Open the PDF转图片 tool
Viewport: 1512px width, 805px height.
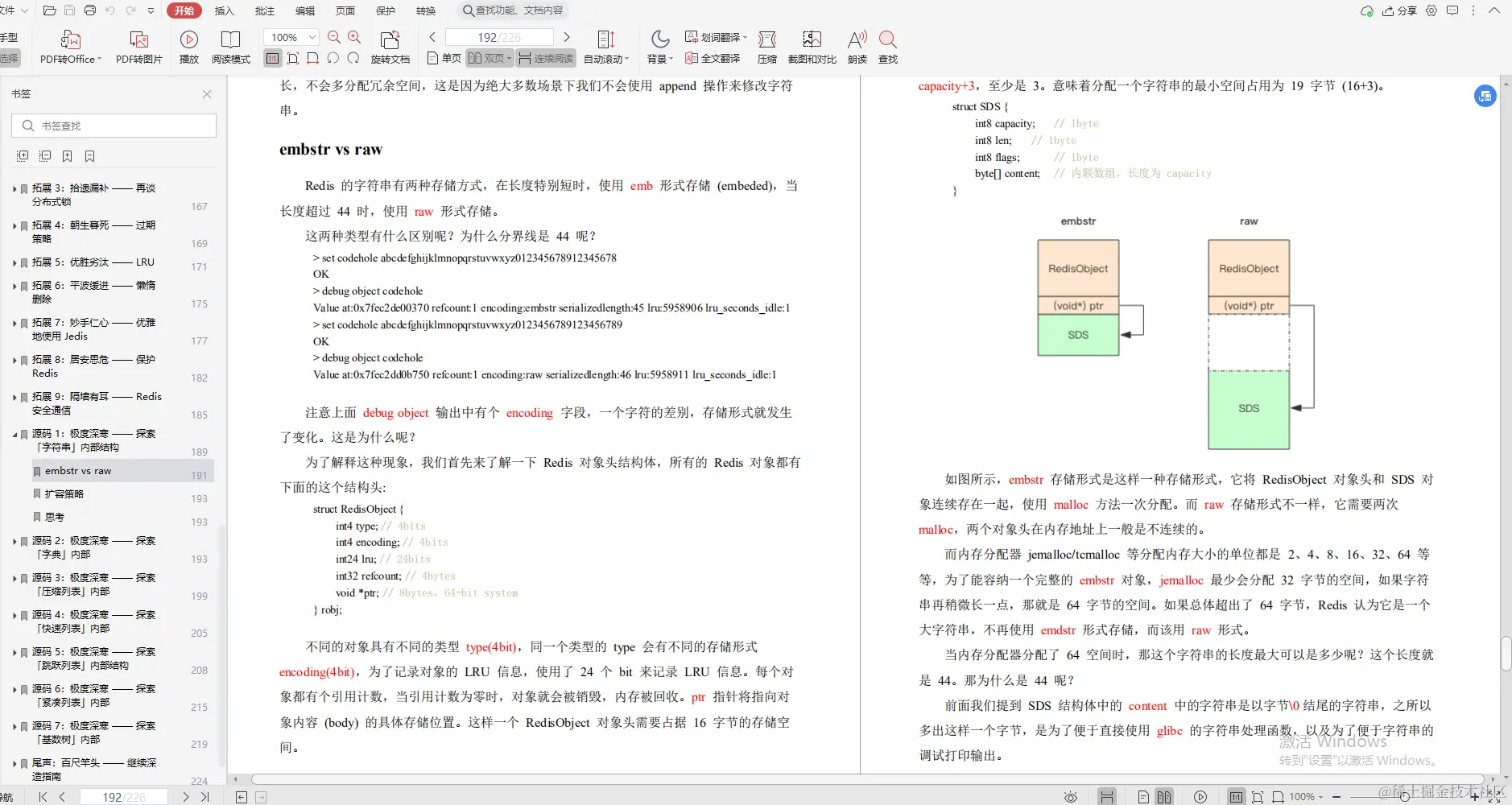click(138, 47)
